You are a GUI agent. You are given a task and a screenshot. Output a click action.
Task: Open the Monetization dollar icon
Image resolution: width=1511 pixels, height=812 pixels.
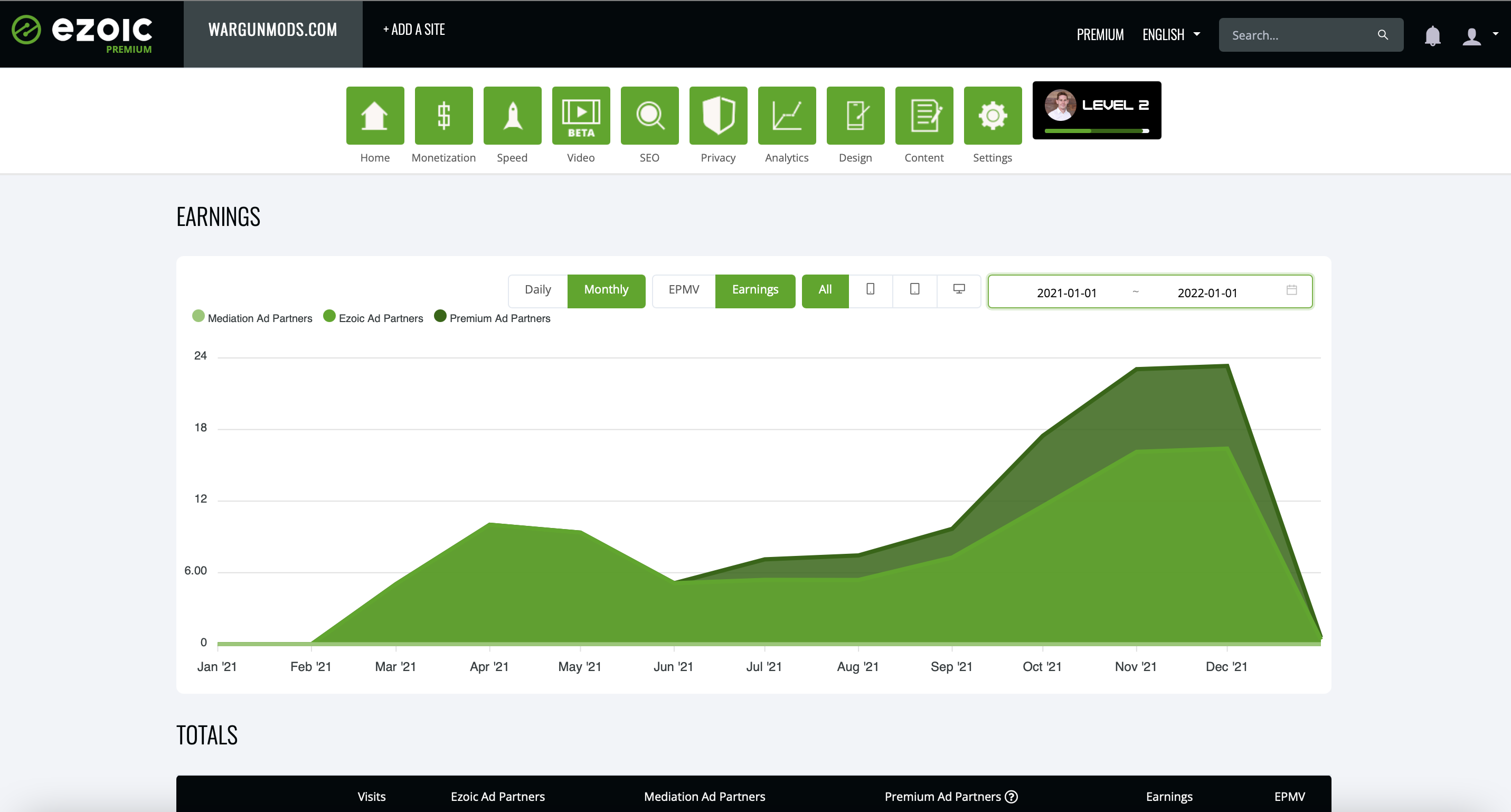click(443, 116)
